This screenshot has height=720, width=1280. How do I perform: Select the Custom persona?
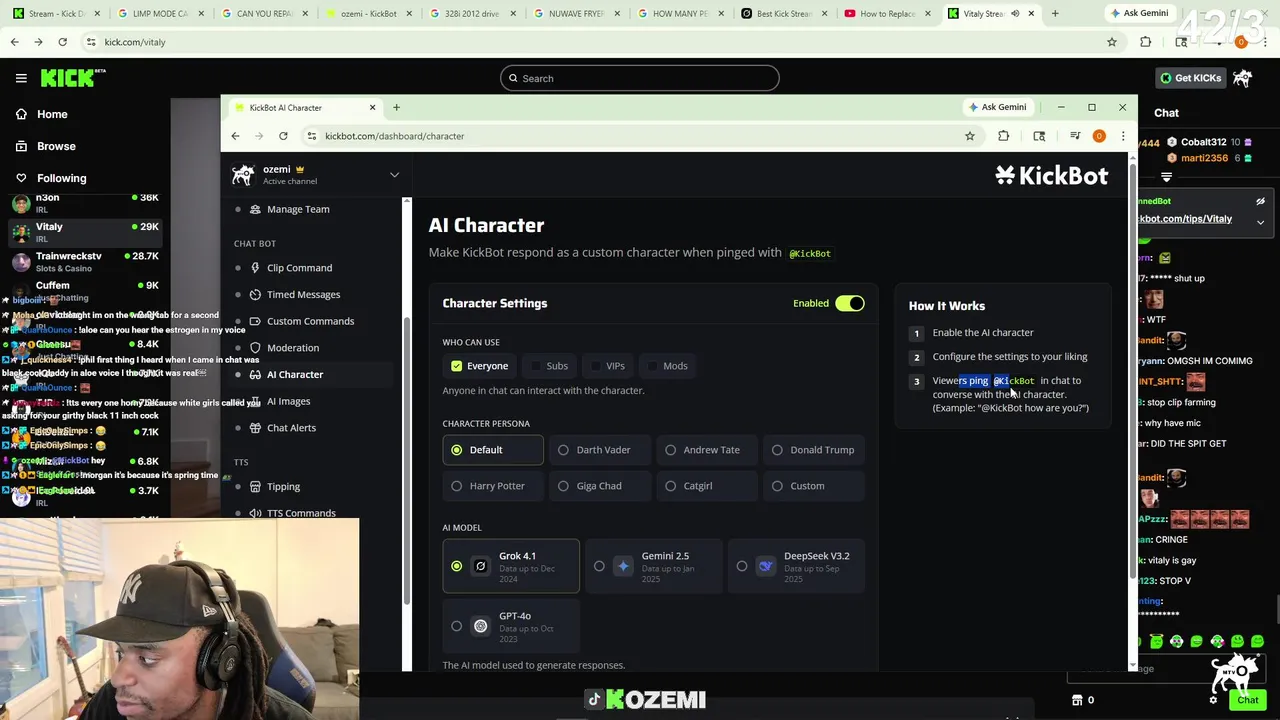coord(814,486)
